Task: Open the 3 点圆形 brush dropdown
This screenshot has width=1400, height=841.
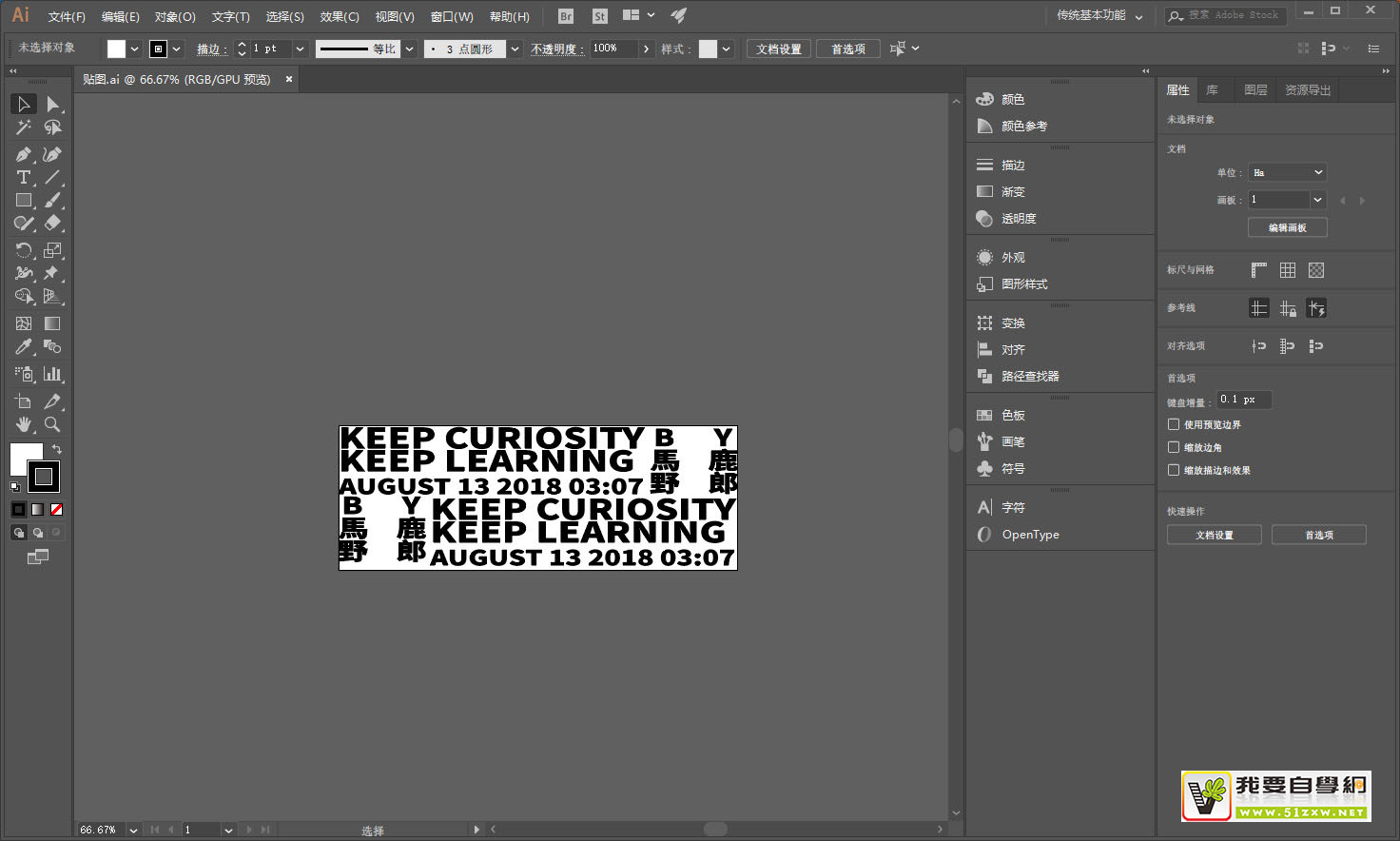Action: point(515,49)
